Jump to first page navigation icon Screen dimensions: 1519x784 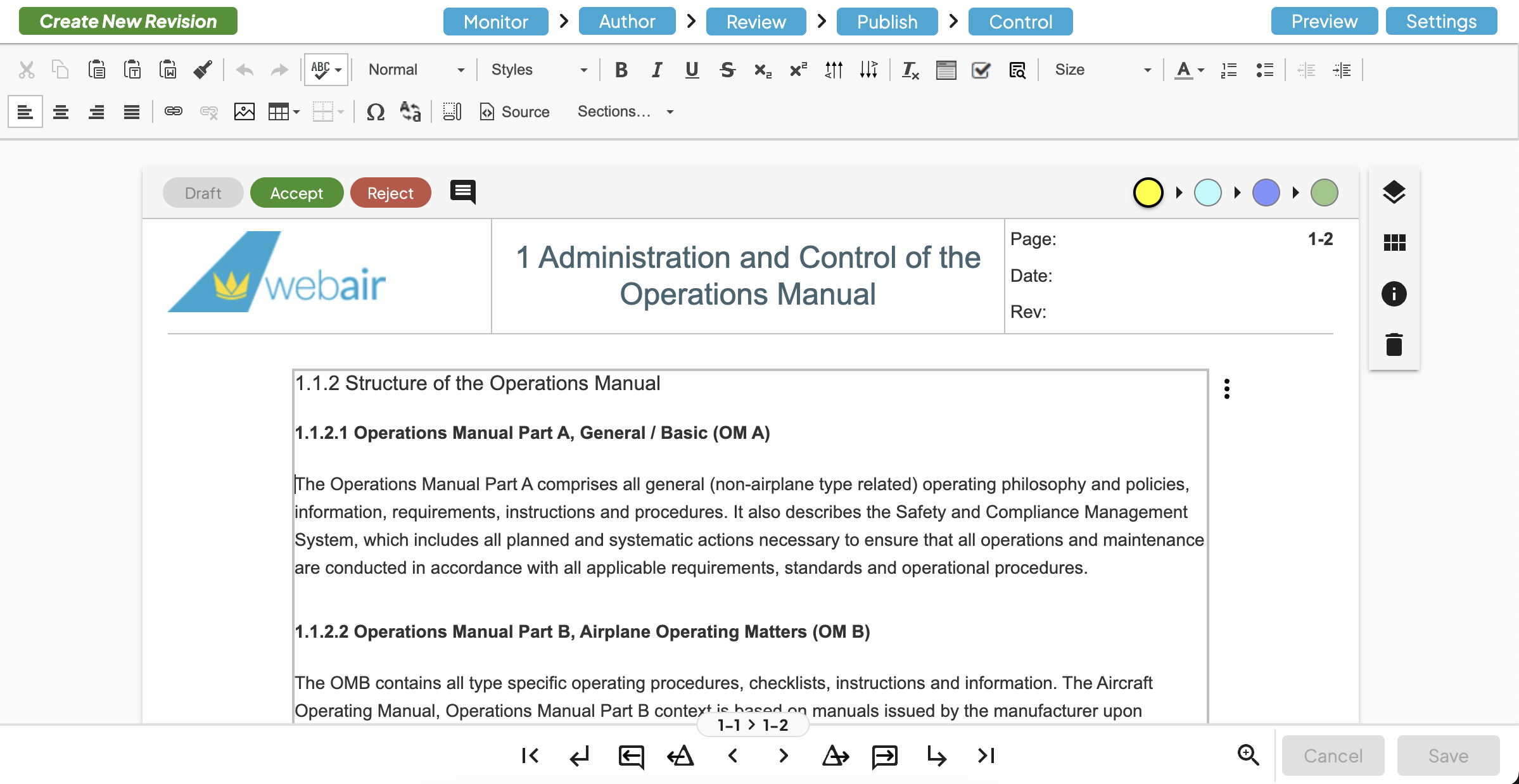(x=530, y=756)
